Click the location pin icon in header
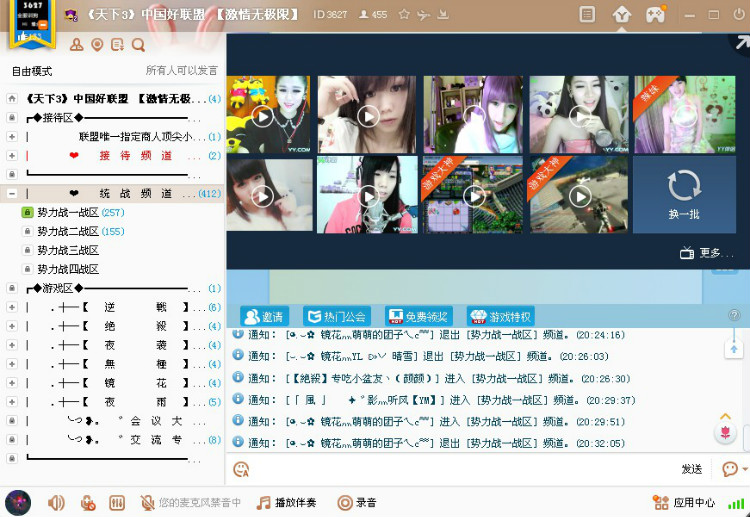This screenshot has width=750, height=517. 97,45
